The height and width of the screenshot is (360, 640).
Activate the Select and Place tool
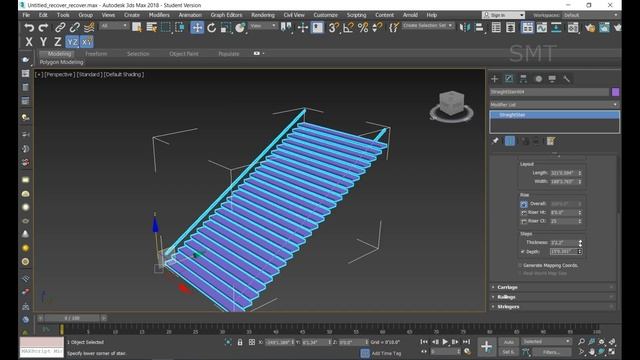[x=240, y=28]
